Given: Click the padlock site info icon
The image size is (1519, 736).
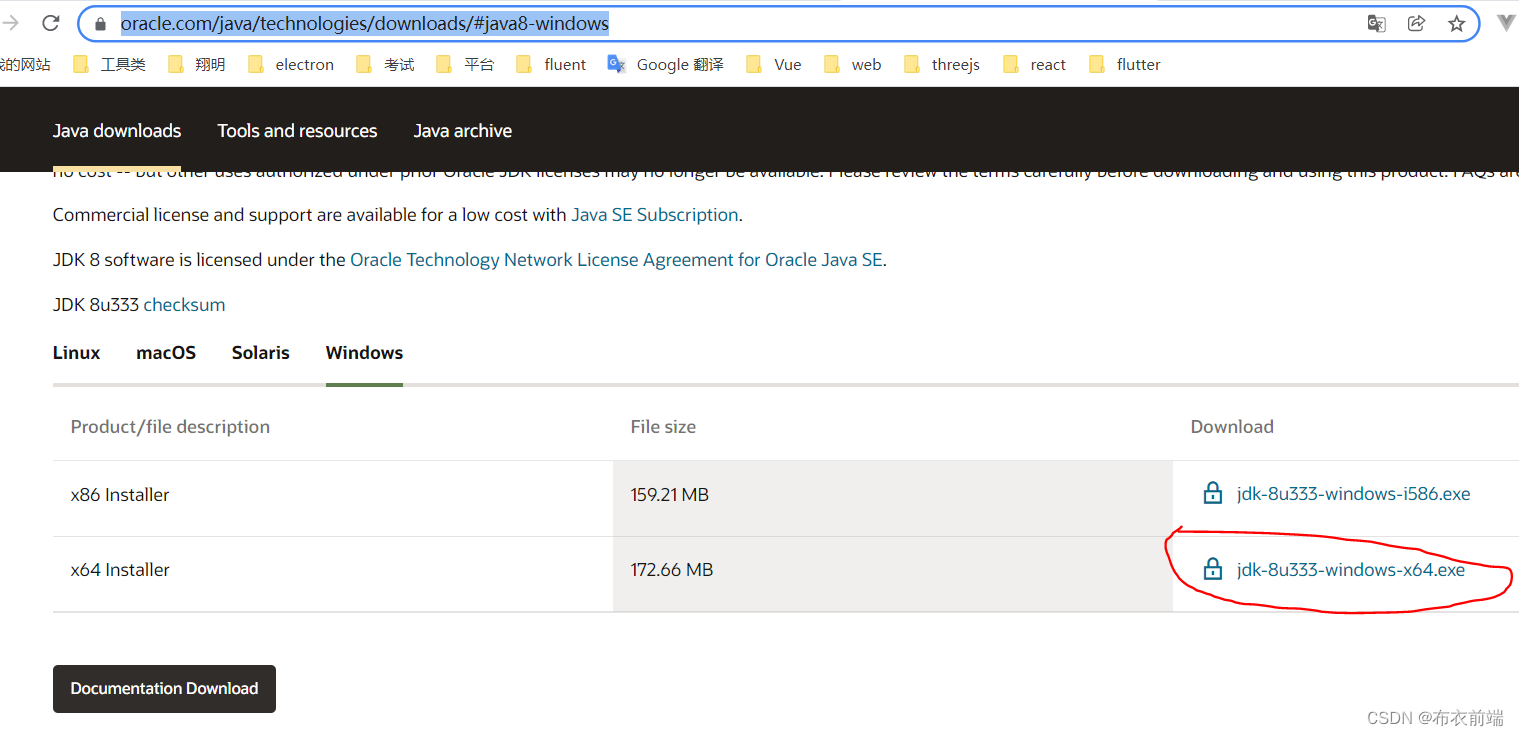Looking at the screenshot, I should pos(99,24).
